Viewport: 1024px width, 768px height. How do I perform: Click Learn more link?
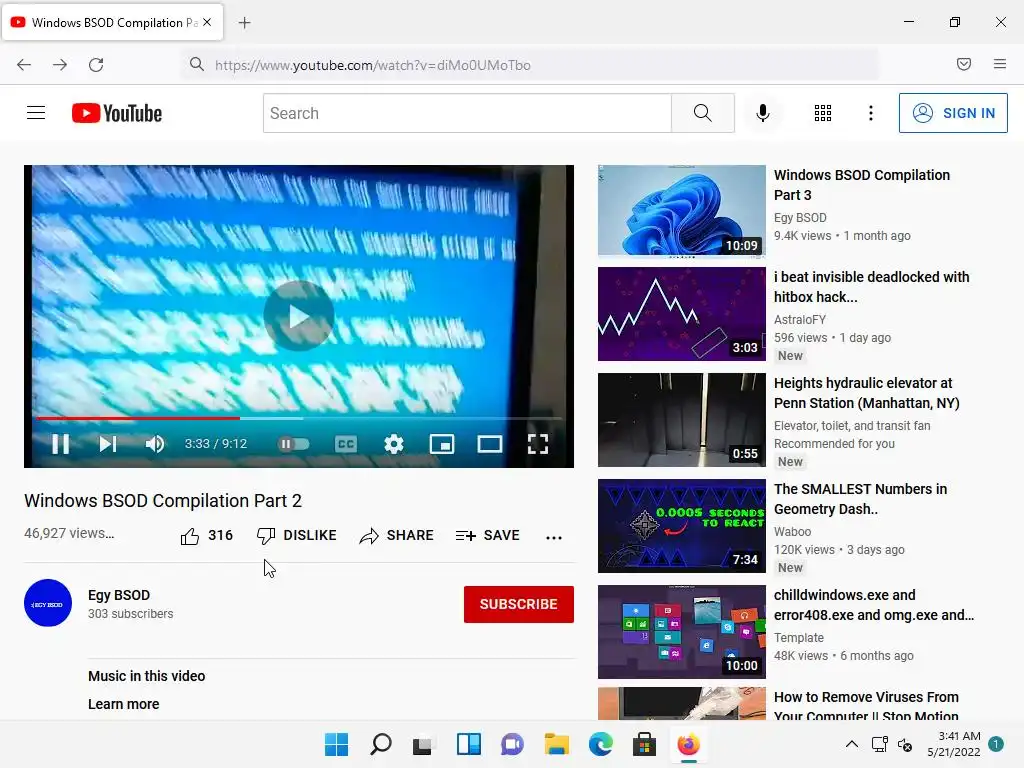(123, 704)
